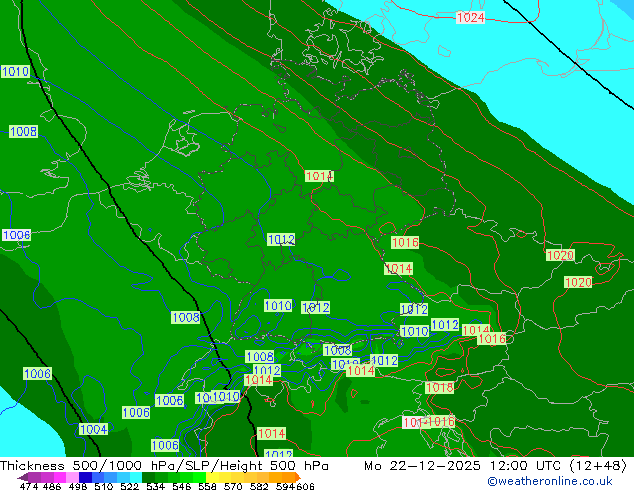The width and height of the screenshot is (634, 490).
Task: Click the blue 1004 isobar label
Action: pyautogui.click(x=94, y=429)
